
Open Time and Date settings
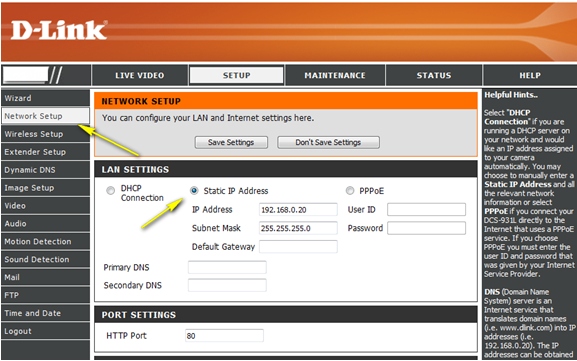[x=45, y=313]
